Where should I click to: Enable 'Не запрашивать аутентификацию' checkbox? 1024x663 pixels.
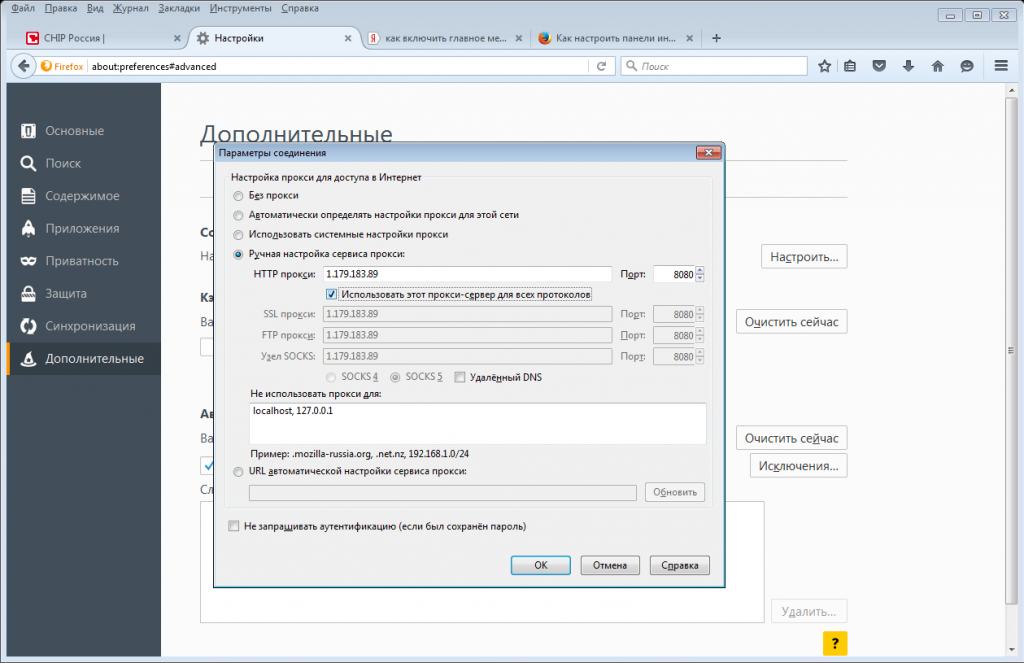tap(234, 526)
